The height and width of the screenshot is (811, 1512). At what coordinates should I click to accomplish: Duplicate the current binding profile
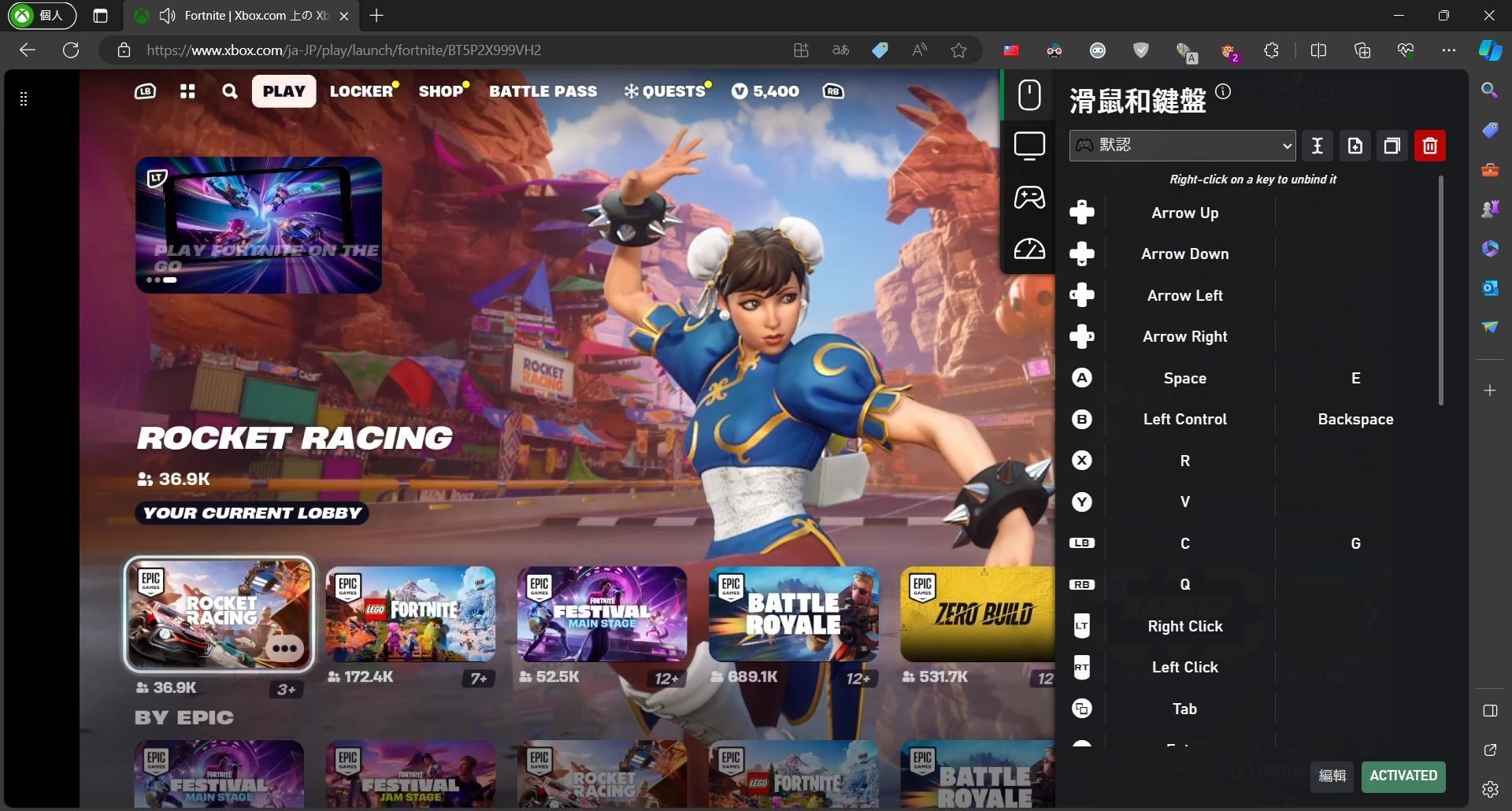coord(1392,146)
